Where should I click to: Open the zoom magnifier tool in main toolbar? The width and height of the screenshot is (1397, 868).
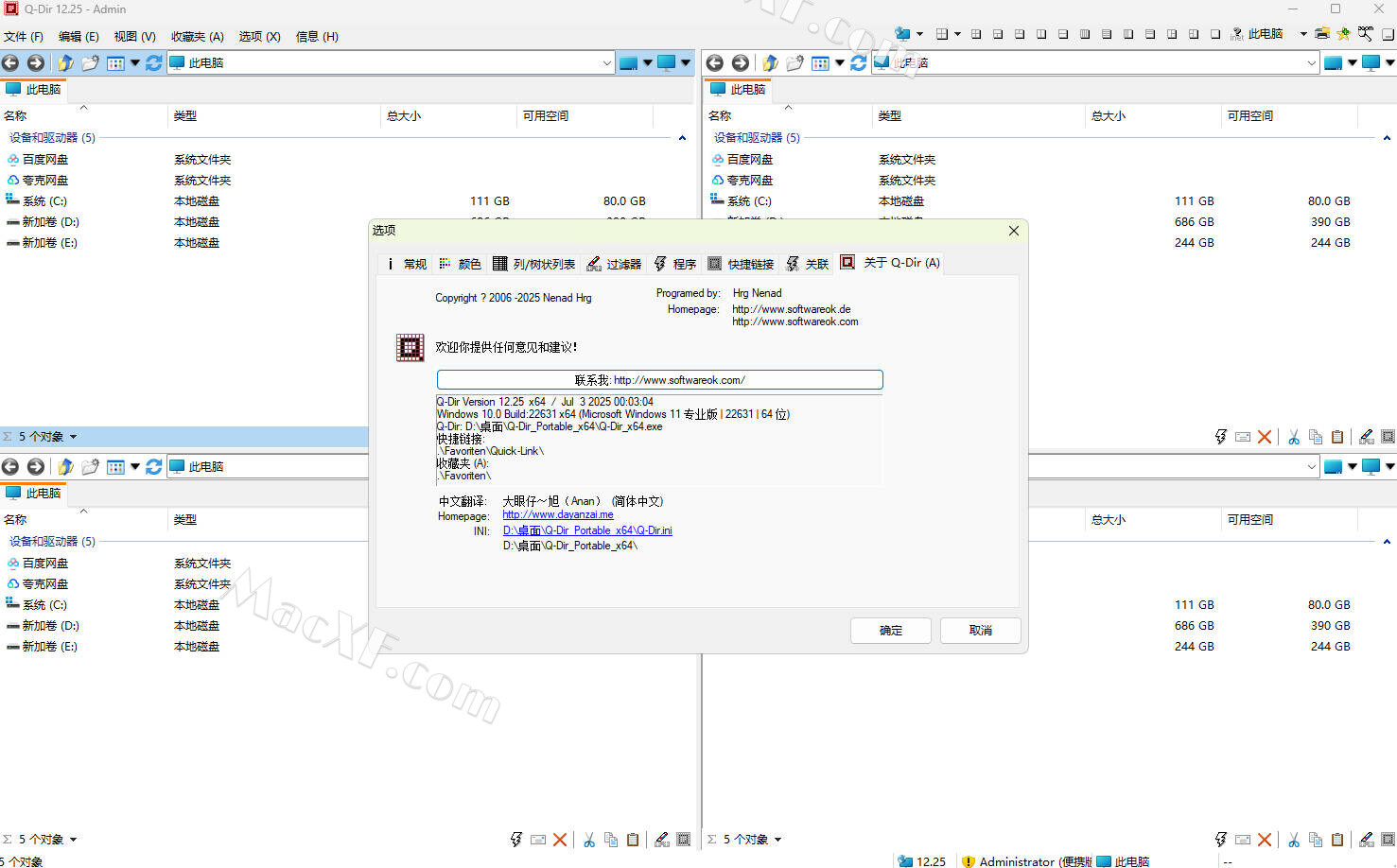[1365, 34]
